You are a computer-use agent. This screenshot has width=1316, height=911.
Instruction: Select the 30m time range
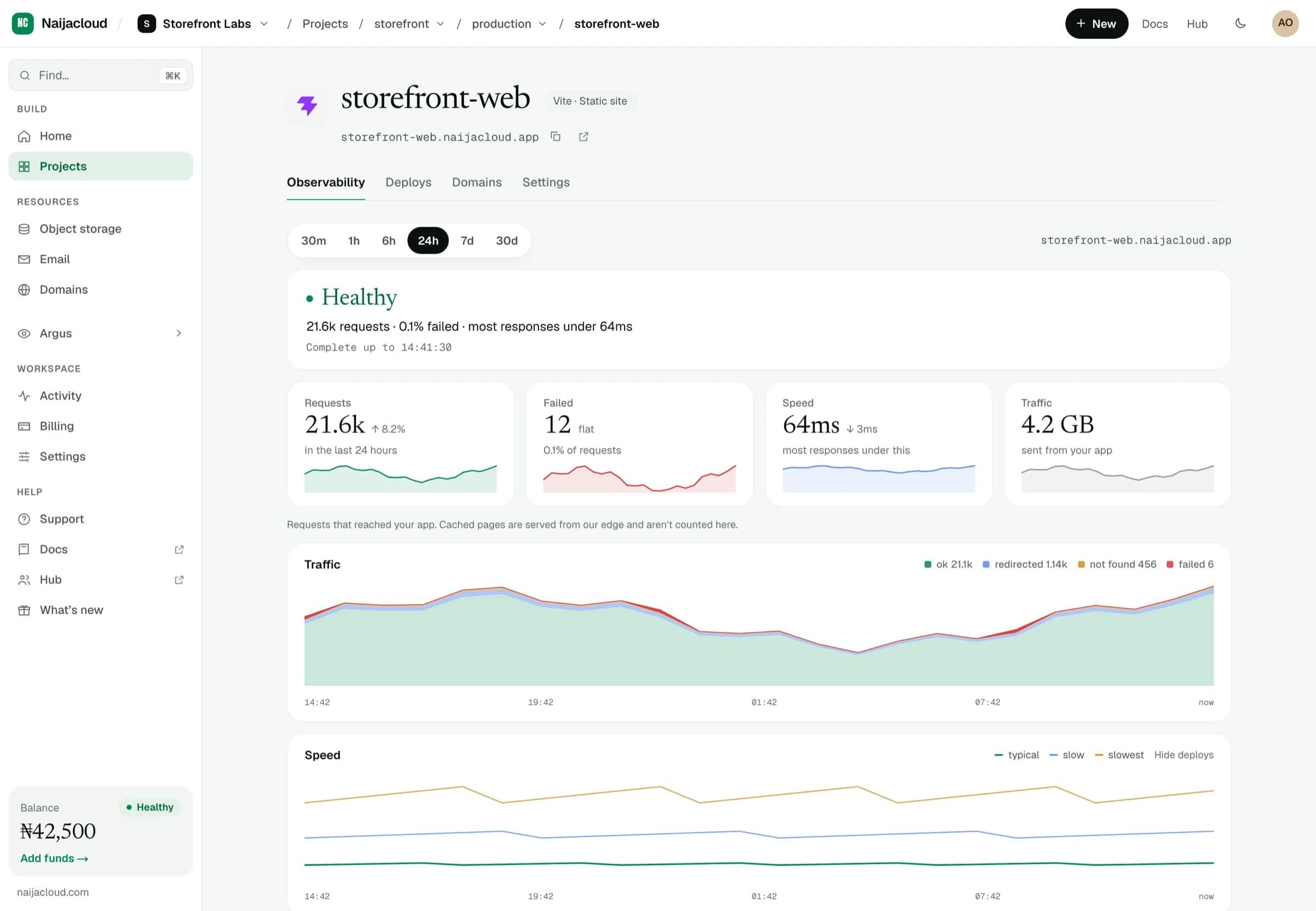(313, 240)
